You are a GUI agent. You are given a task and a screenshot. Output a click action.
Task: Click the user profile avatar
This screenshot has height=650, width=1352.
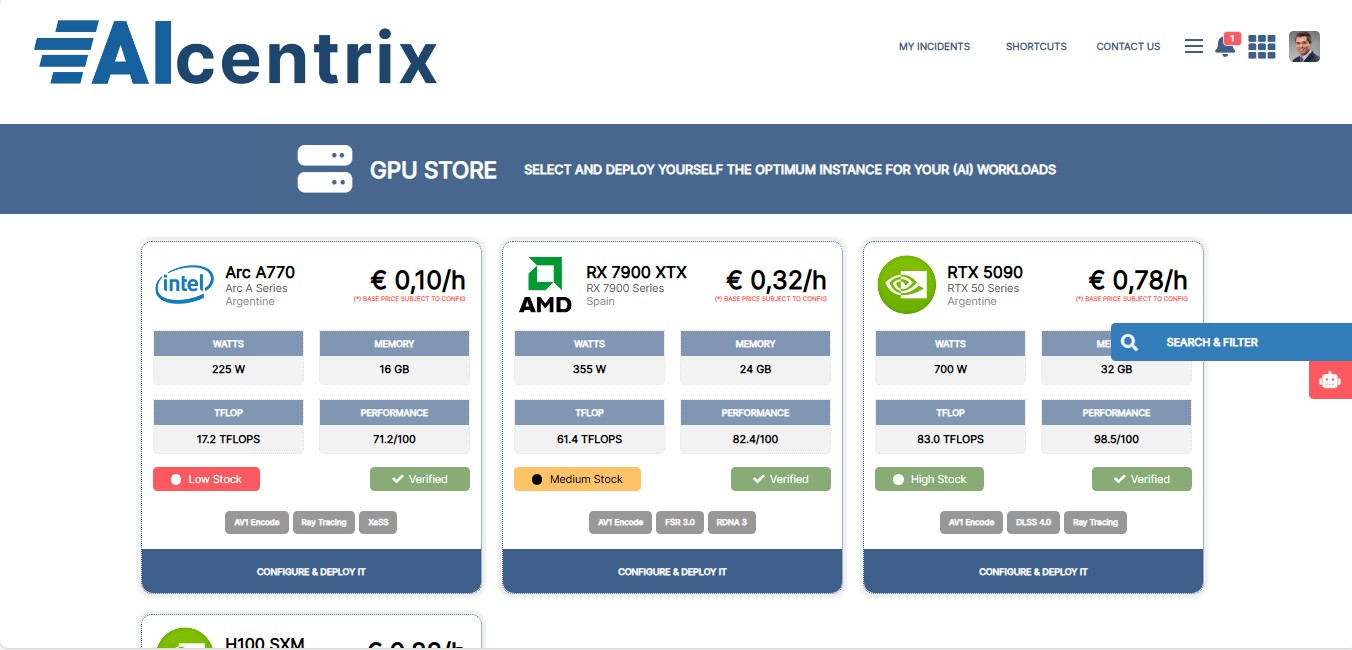pyautogui.click(x=1304, y=47)
